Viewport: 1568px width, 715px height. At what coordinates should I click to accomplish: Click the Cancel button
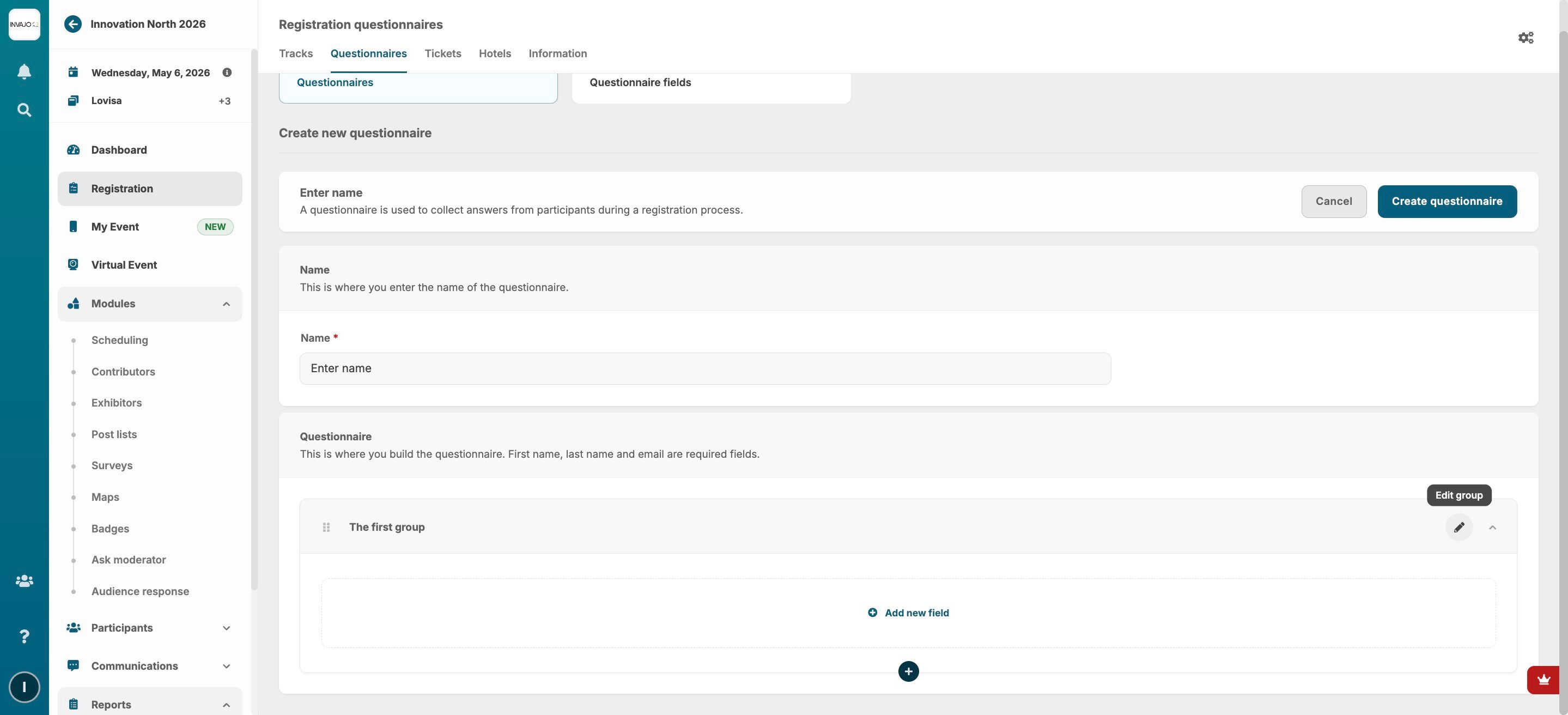pyautogui.click(x=1333, y=202)
